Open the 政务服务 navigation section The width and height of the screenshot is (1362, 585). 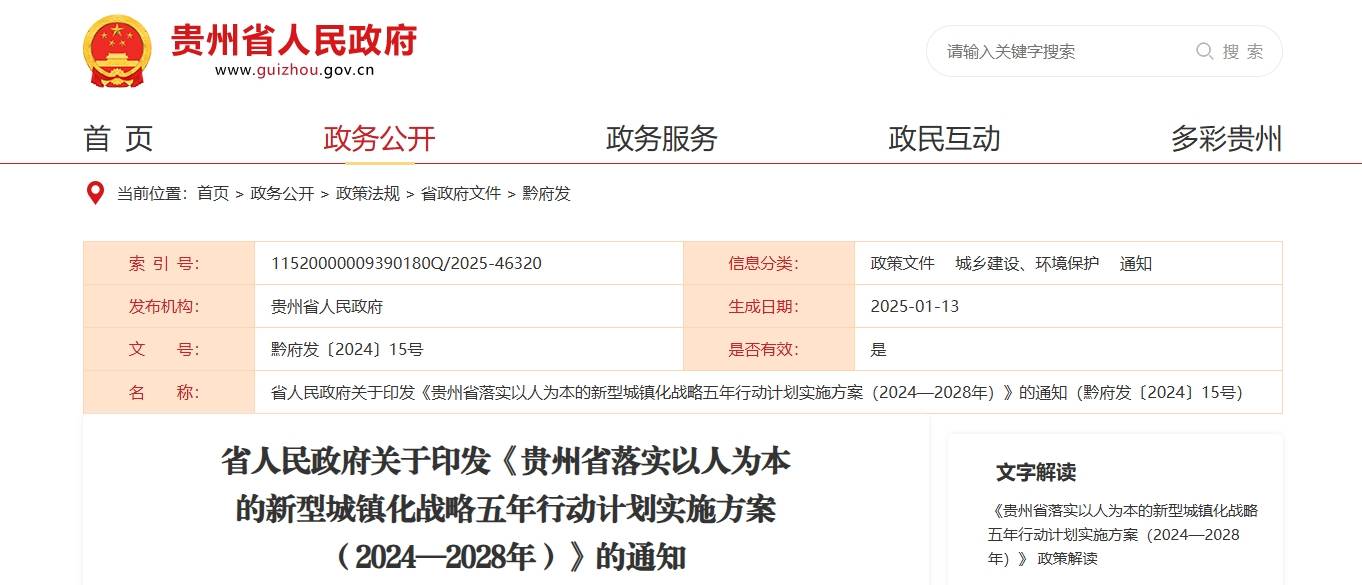click(659, 139)
